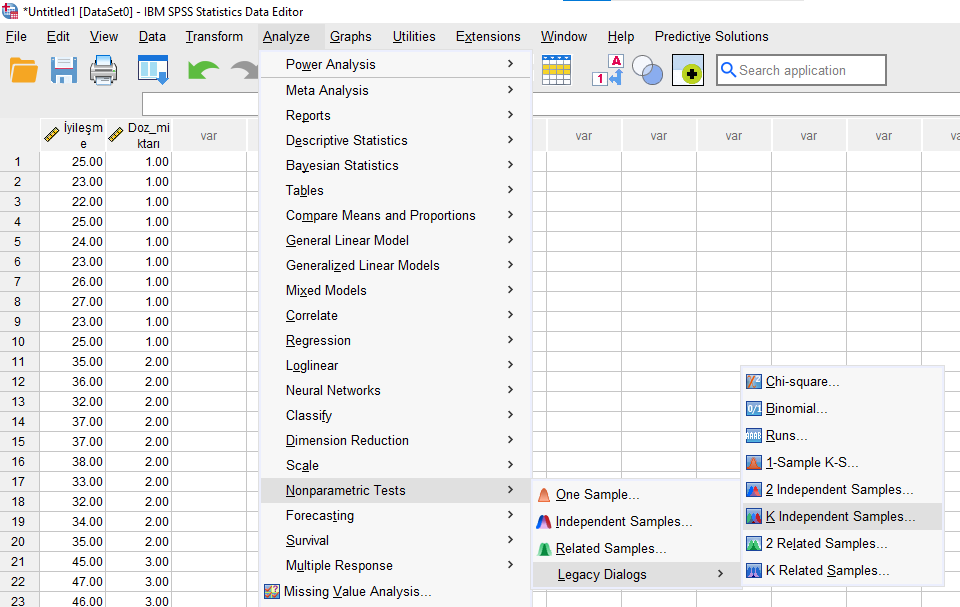Click the Chi-square legacy dialog icon

754,382
